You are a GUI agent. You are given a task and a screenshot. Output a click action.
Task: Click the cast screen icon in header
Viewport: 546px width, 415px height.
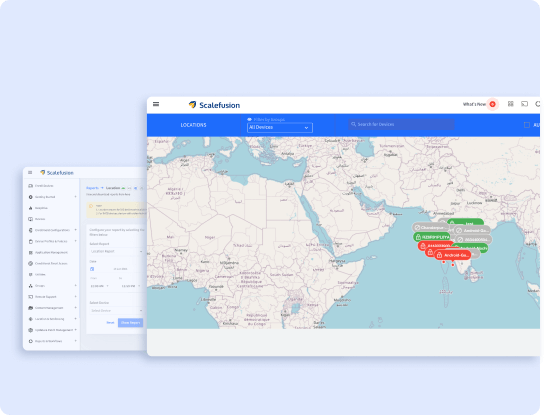click(524, 104)
